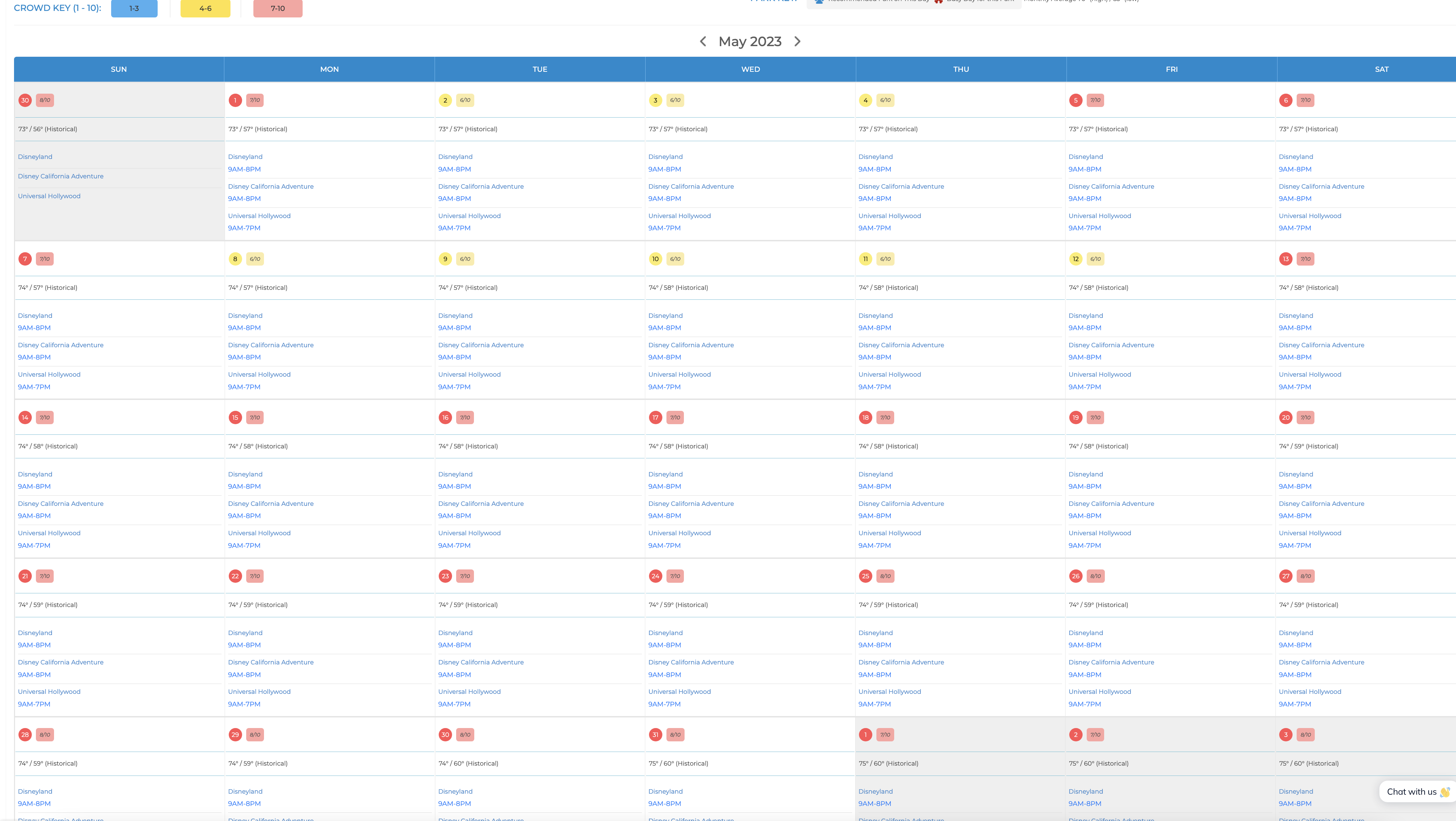Image resolution: width=1456 pixels, height=821 pixels.
Task: Click 73° / 57° (Historical) weather on May 4
Action: click(888, 130)
